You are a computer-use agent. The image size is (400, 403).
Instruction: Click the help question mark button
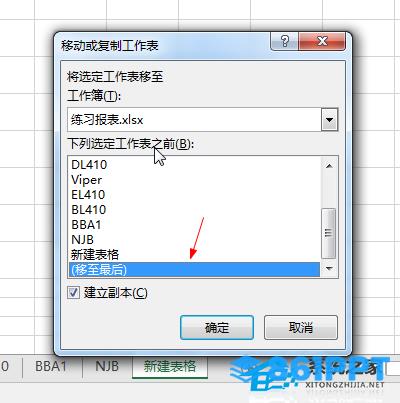(285, 41)
